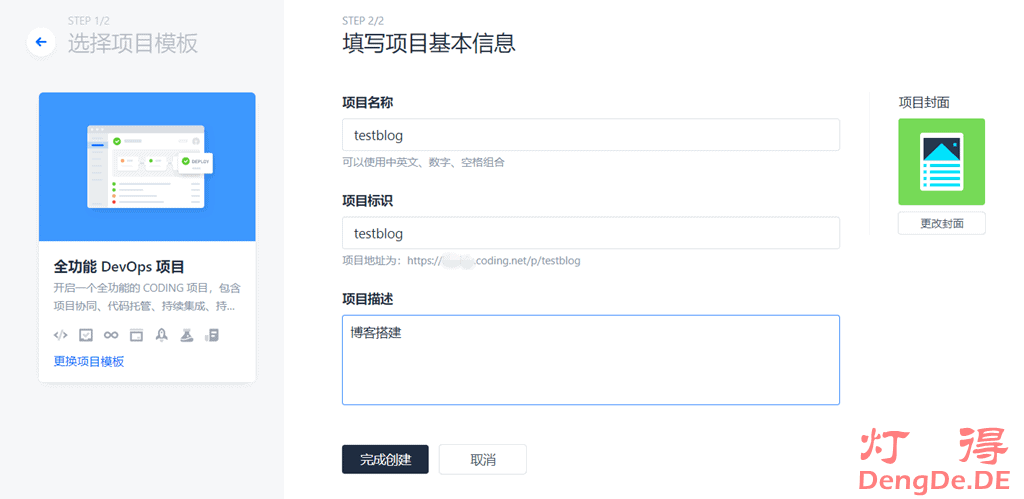Click the artifact repository box icon

136,335
